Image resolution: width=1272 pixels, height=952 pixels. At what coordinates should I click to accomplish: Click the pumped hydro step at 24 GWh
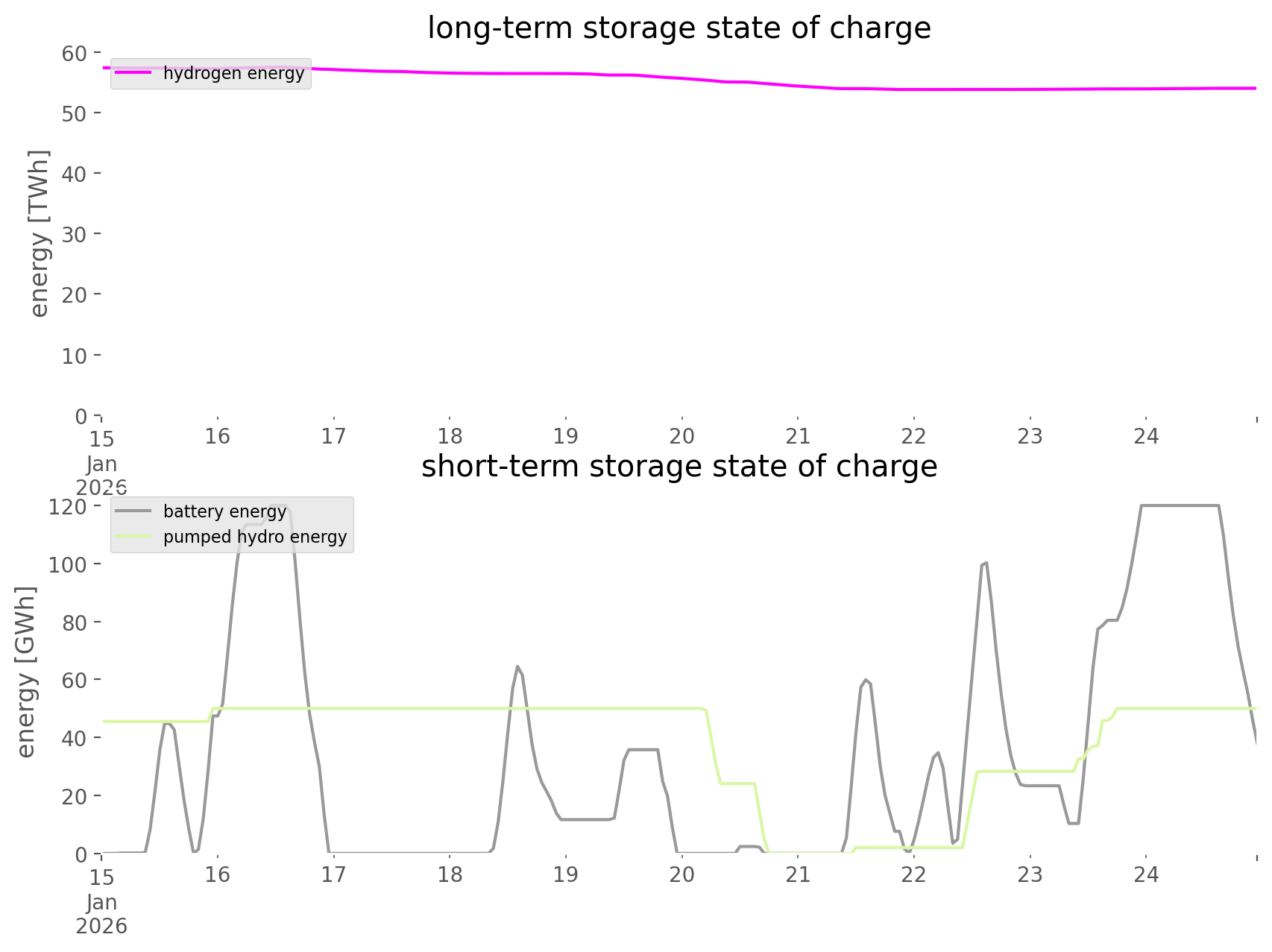(737, 784)
